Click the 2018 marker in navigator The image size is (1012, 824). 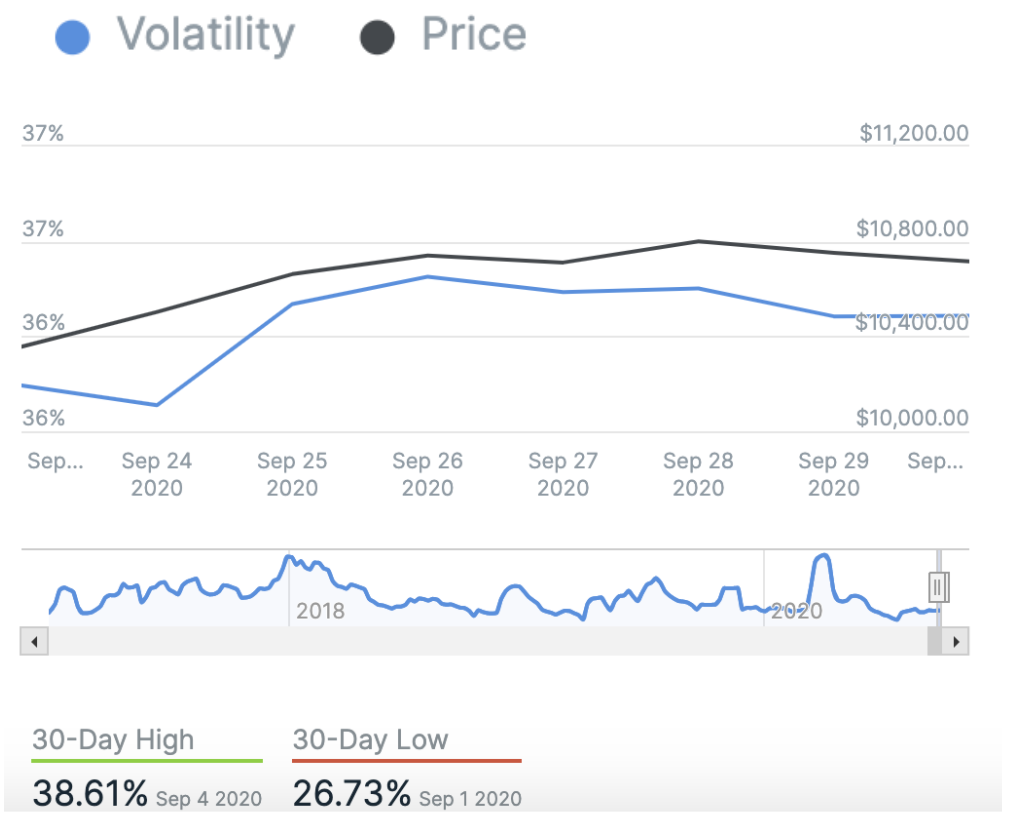point(320,610)
